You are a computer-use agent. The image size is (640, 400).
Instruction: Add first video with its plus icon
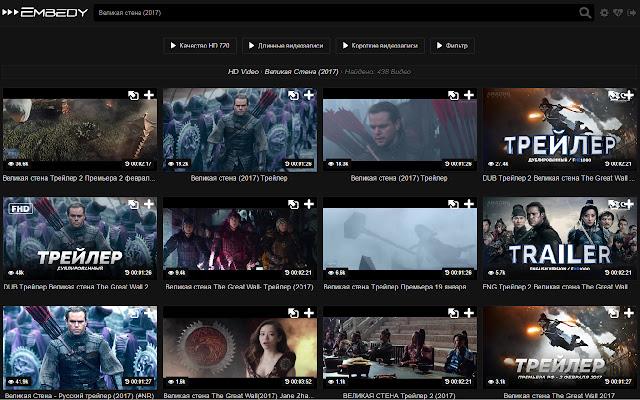click(148, 96)
